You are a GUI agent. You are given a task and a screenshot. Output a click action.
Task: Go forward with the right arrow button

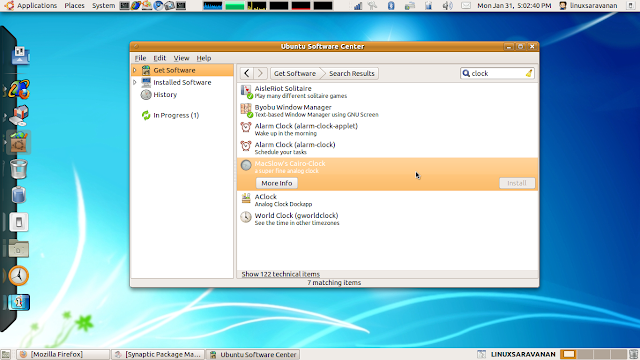pyautogui.click(x=260, y=73)
